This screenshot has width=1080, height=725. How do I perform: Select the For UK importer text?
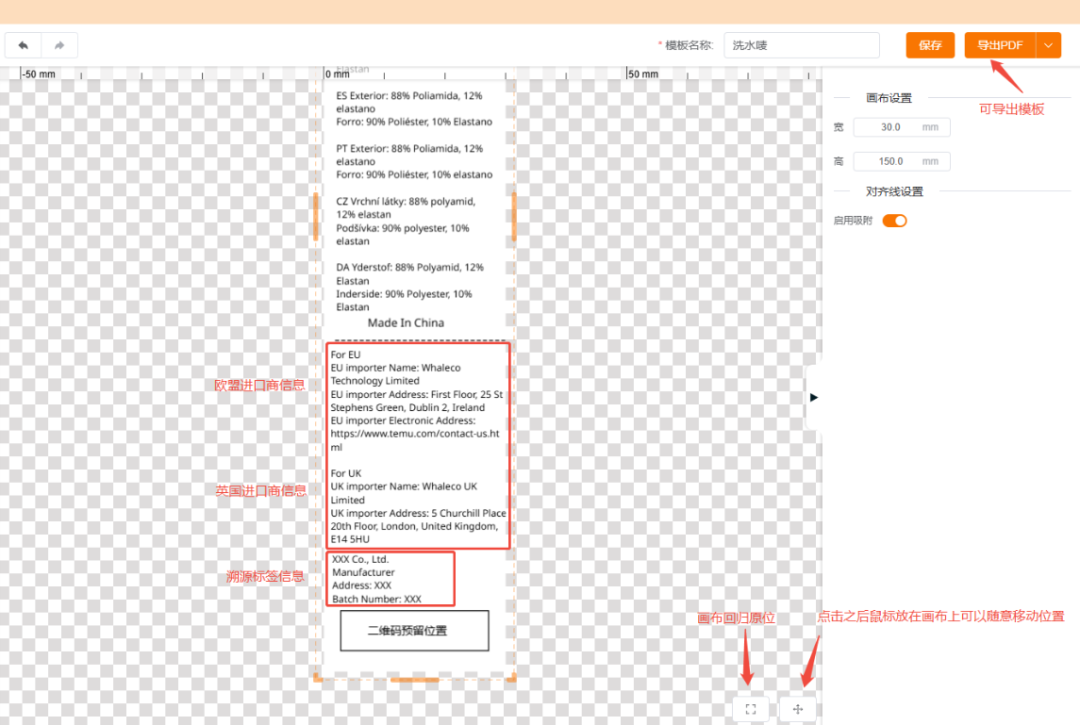418,506
